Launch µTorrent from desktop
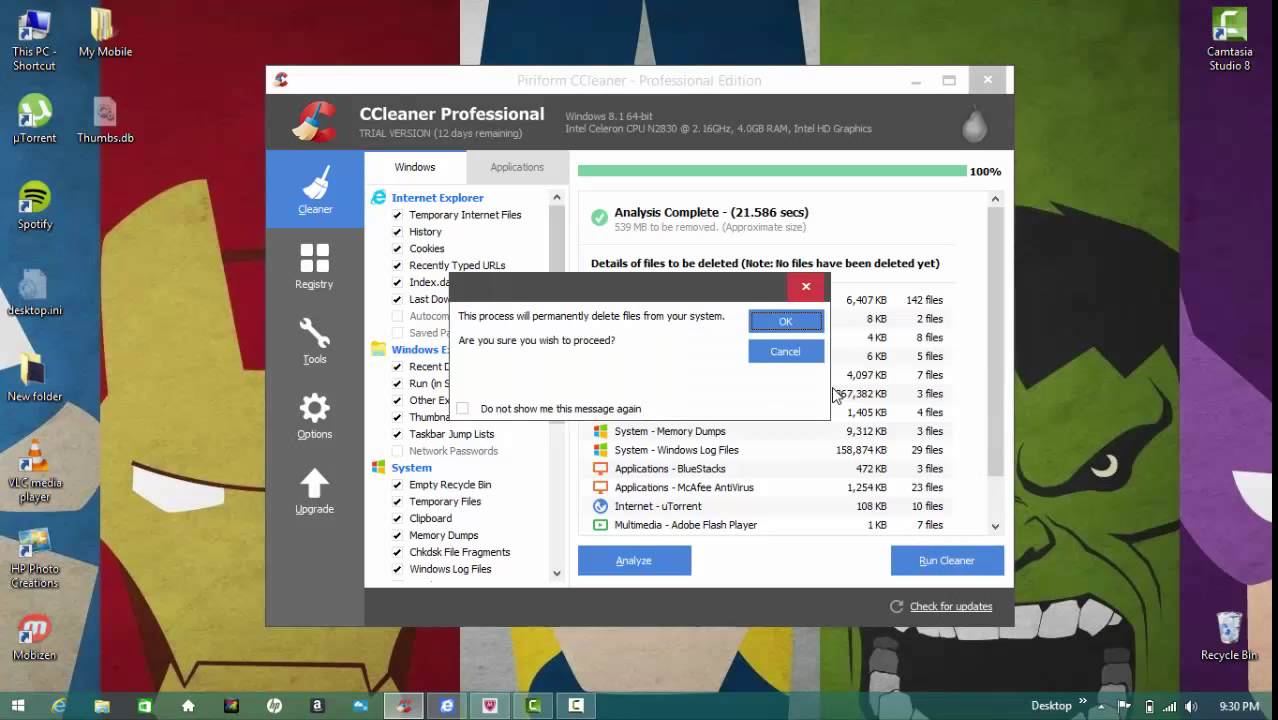The width and height of the screenshot is (1278, 720). (35, 119)
